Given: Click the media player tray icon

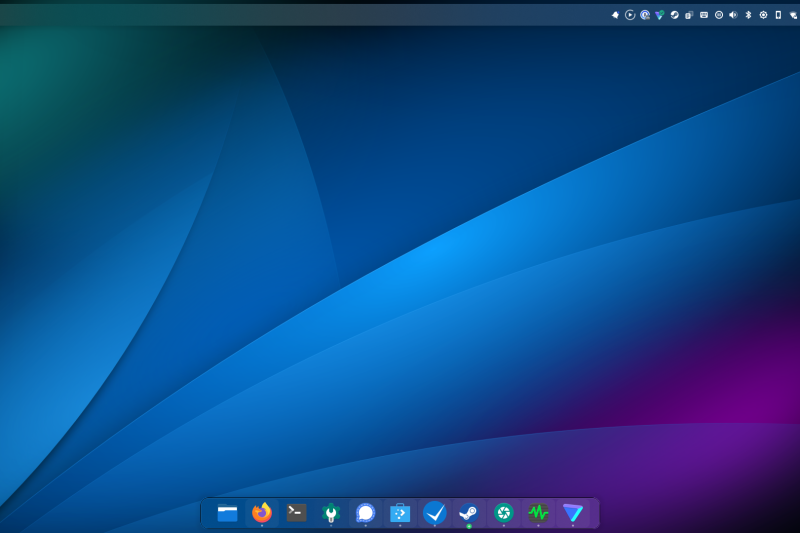Looking at the screenshot, I should (x=630, y=15).
